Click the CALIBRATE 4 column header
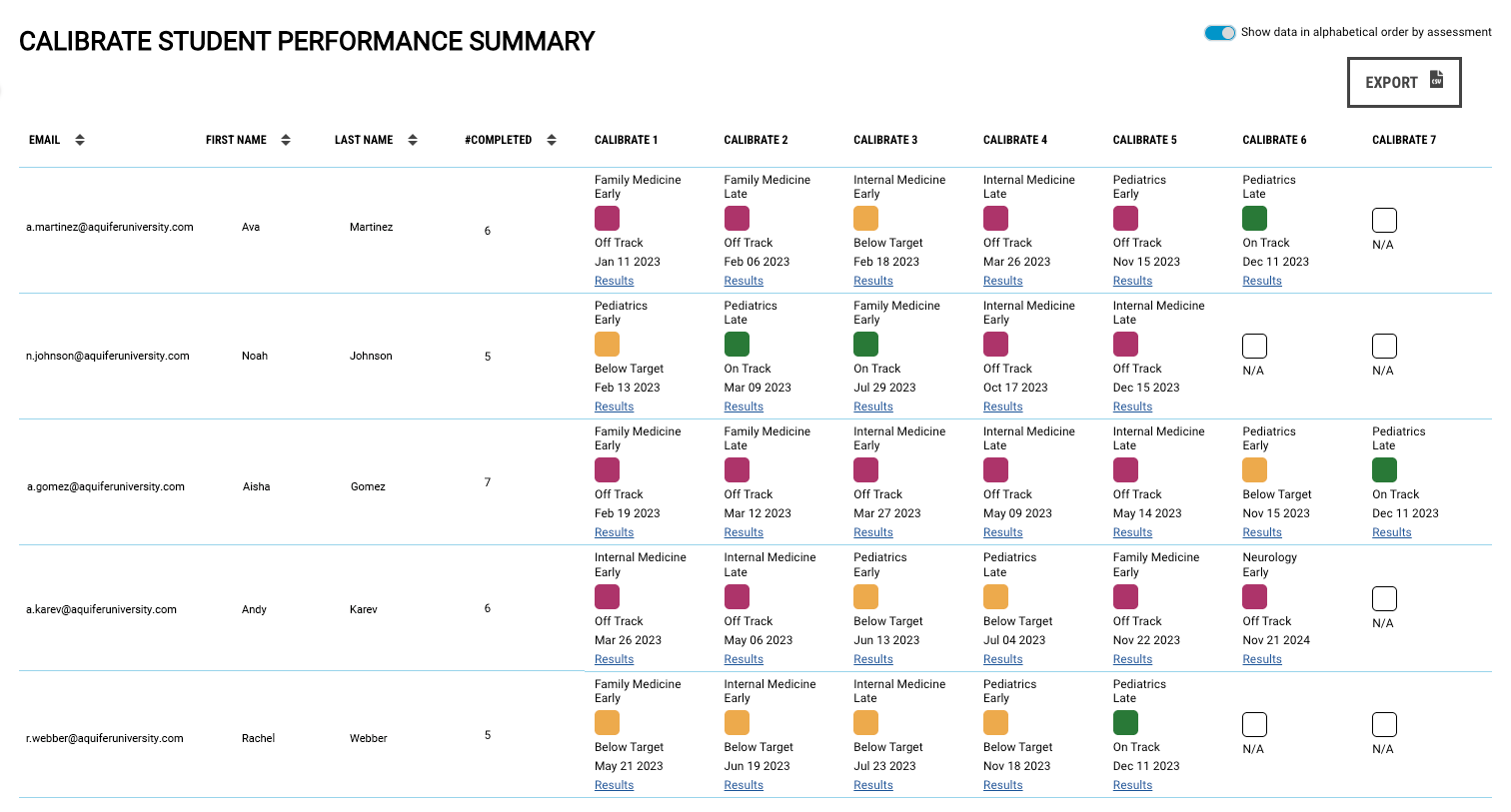1511x812 pixels. pos(1014,140)
